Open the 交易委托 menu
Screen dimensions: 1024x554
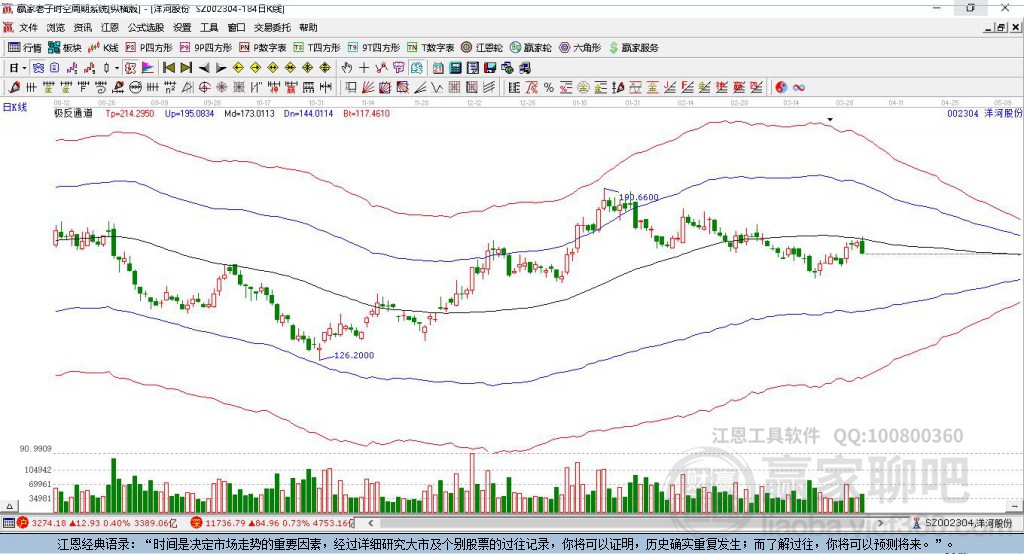272,27
